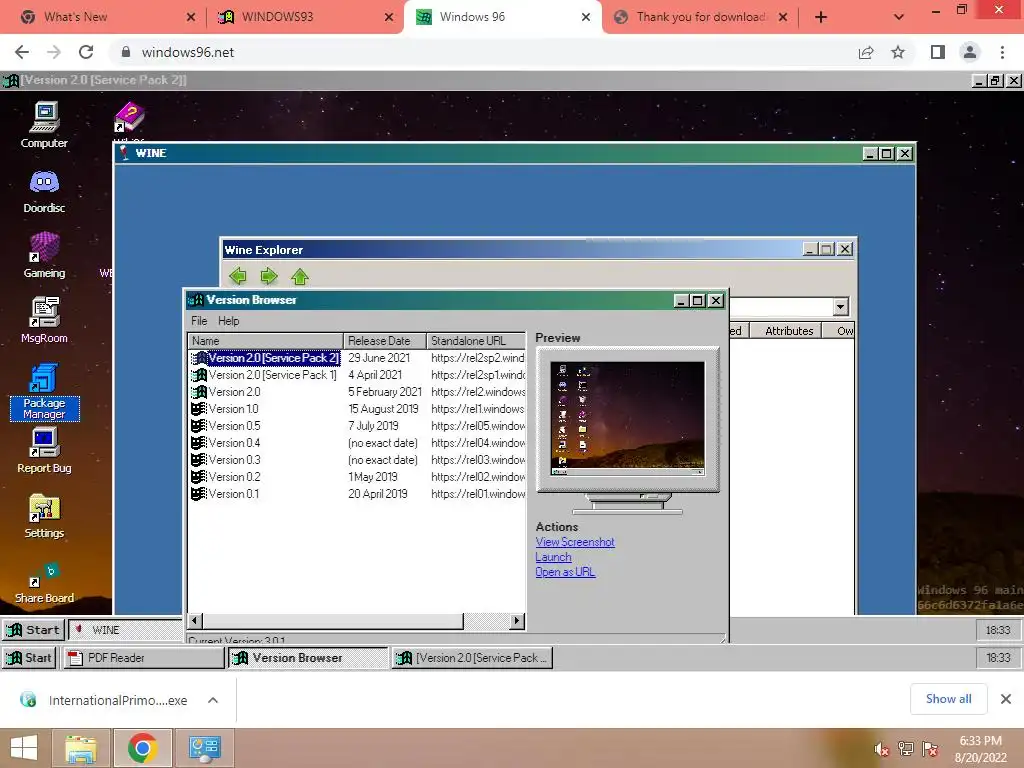This screenshot has height=768, width=1024.
Task: Select the Version 2.0 [Service Pack 1] row
Action: [357, 375]
